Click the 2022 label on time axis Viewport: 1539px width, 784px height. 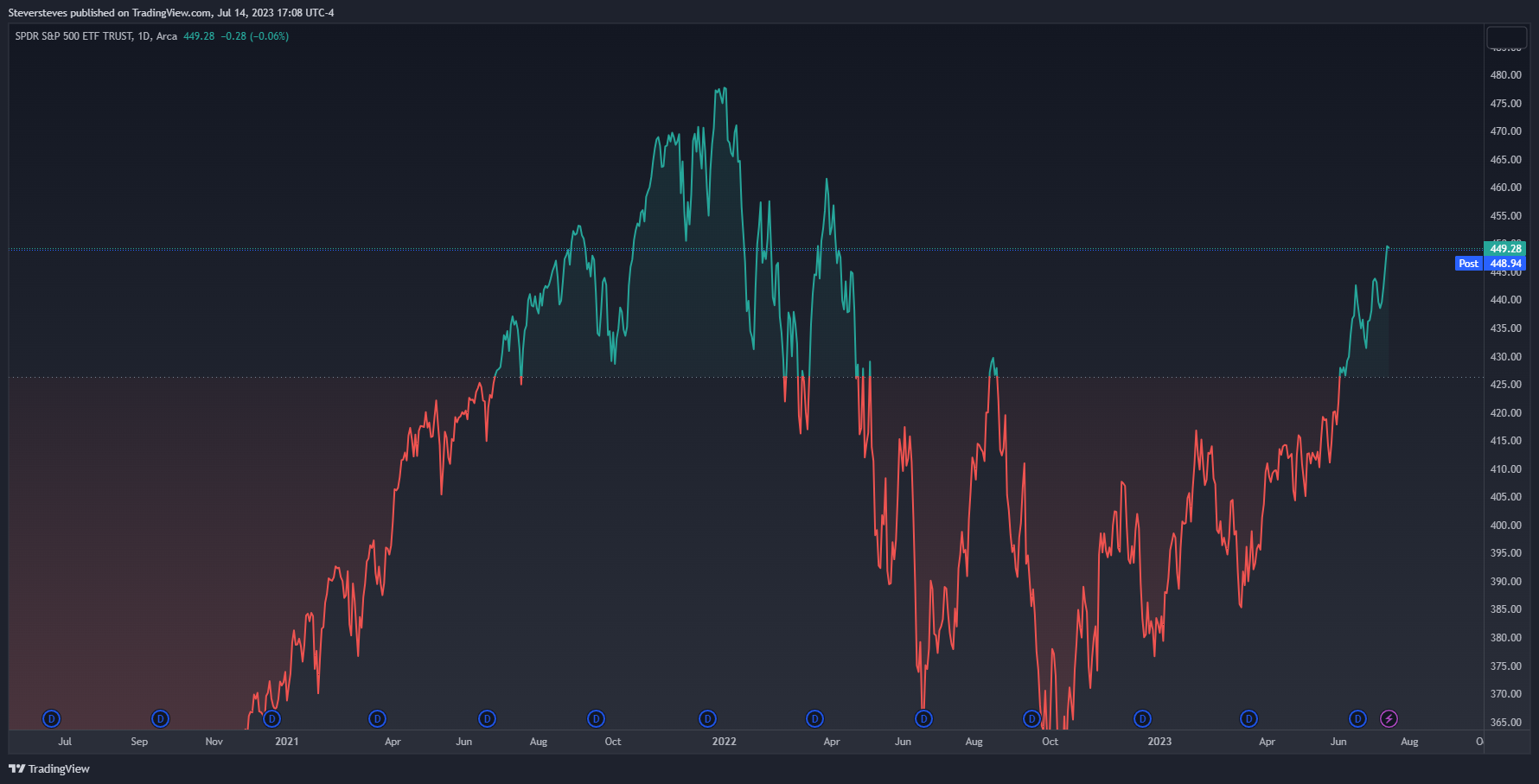click(725, 742)
